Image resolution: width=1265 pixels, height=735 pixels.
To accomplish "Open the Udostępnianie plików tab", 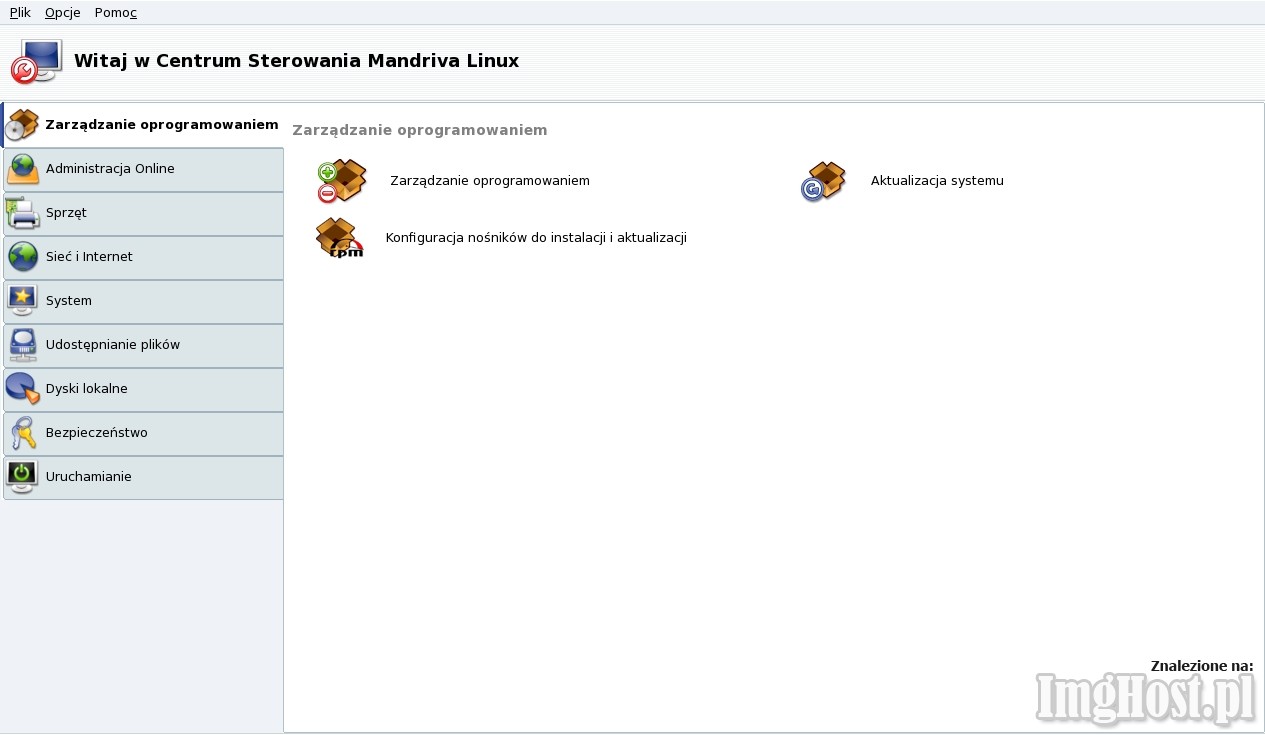I will click(x=143, y=345).
